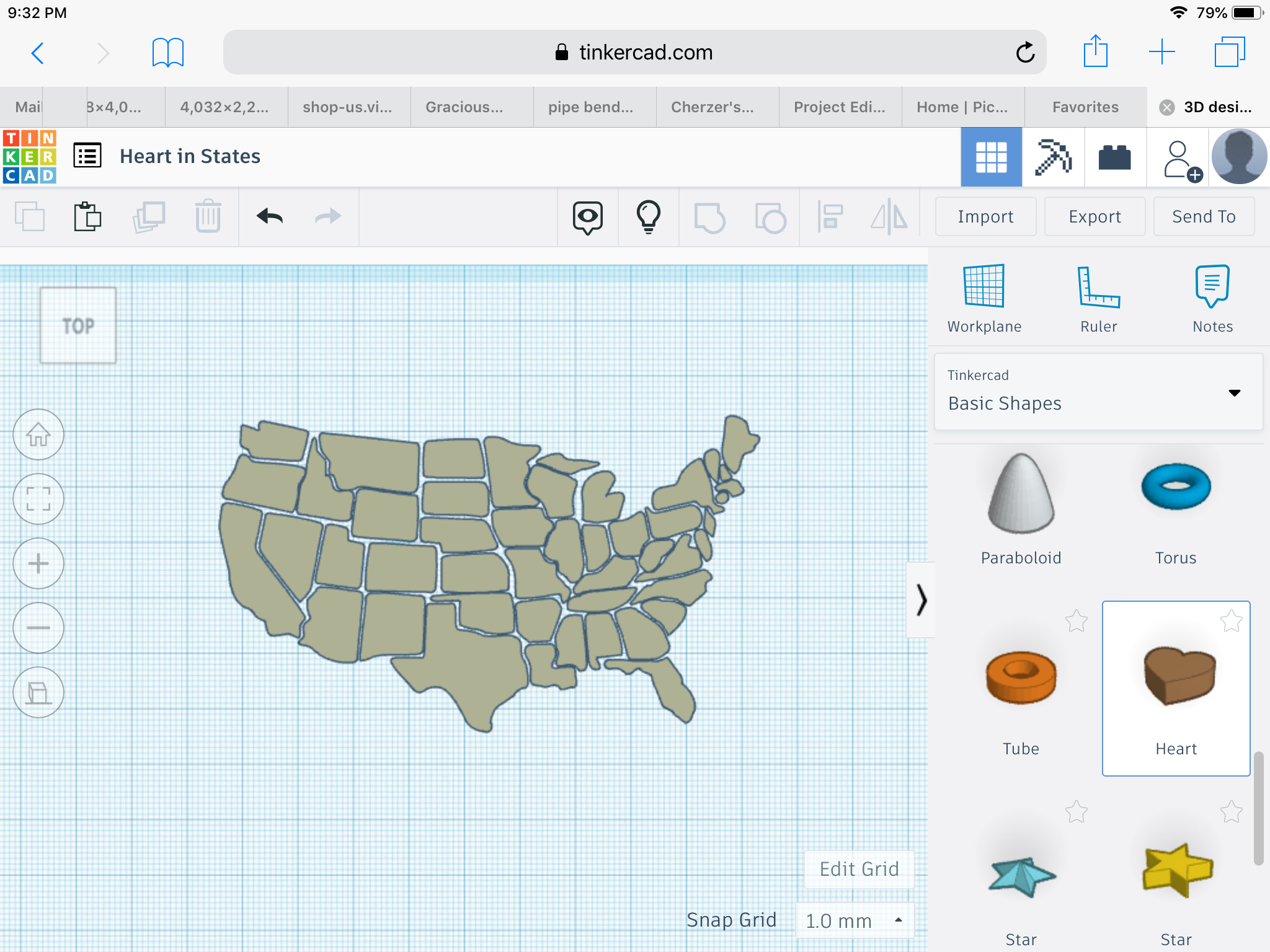1270x952 pixels.
Task: Collapse the shapes panel chevron
Action: (x=921, y=600)
